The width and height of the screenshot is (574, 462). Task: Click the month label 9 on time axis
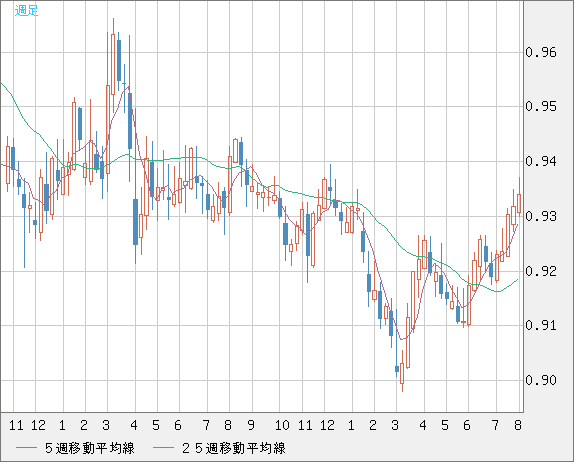pos(251,425)
